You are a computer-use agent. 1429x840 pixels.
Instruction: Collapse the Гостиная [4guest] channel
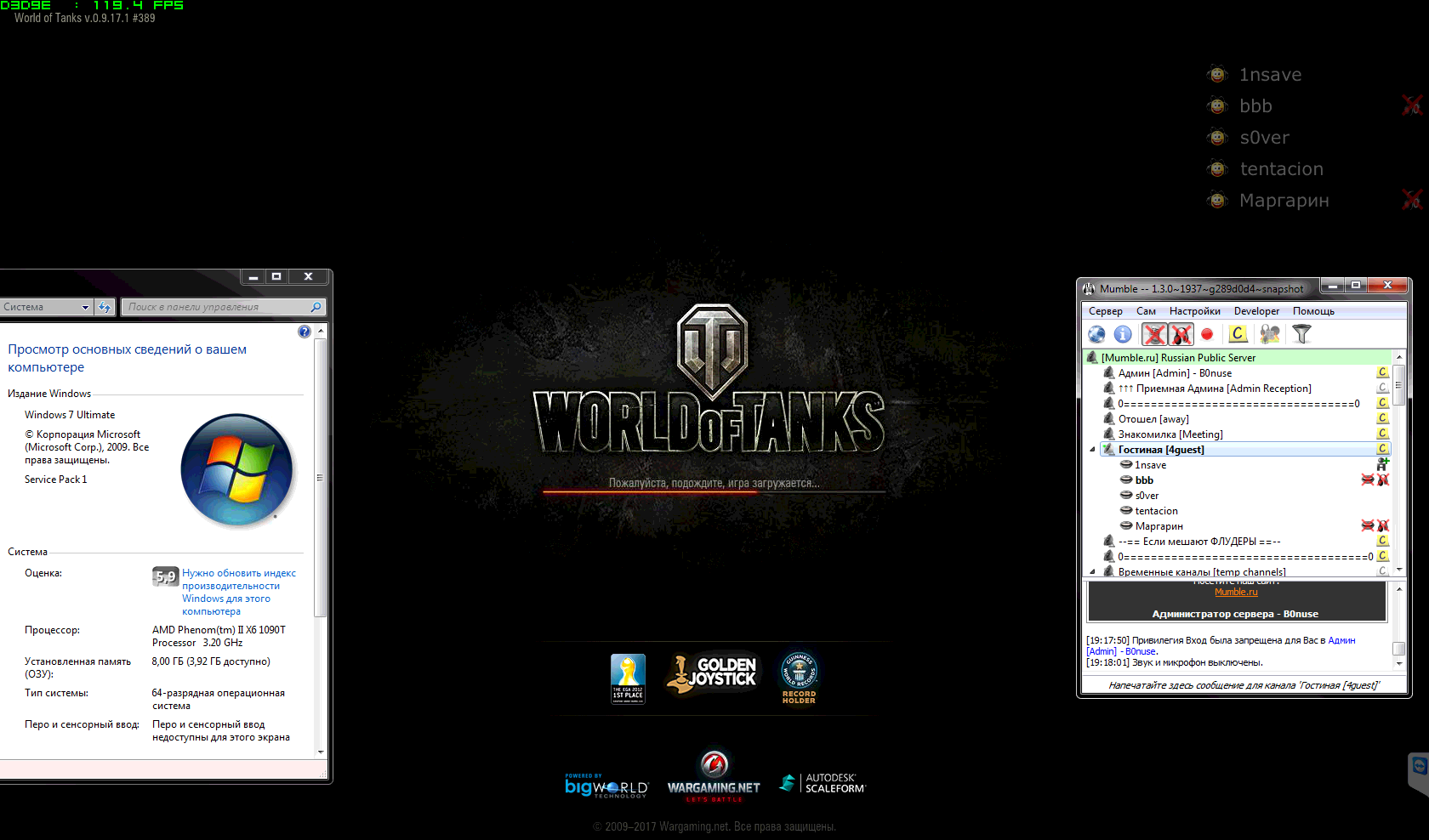click(1093, 450)
